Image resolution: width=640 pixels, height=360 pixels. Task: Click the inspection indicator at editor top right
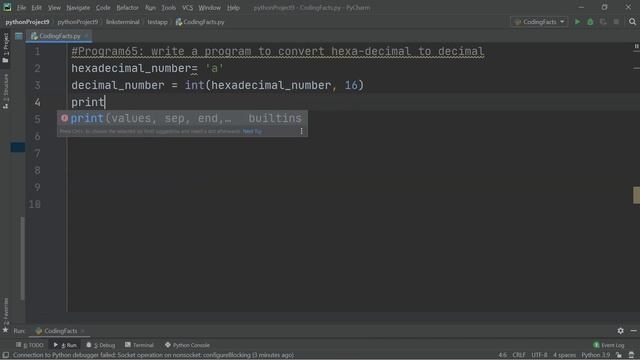coord(636,47)
